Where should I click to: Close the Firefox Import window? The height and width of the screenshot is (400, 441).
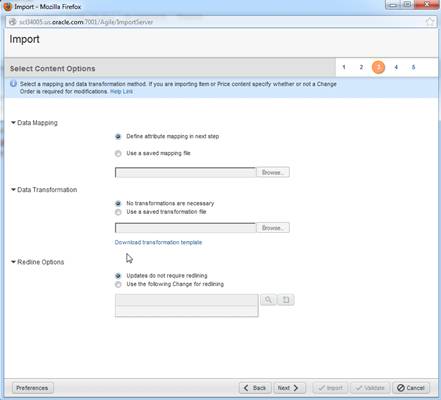(x=427, y=4)
